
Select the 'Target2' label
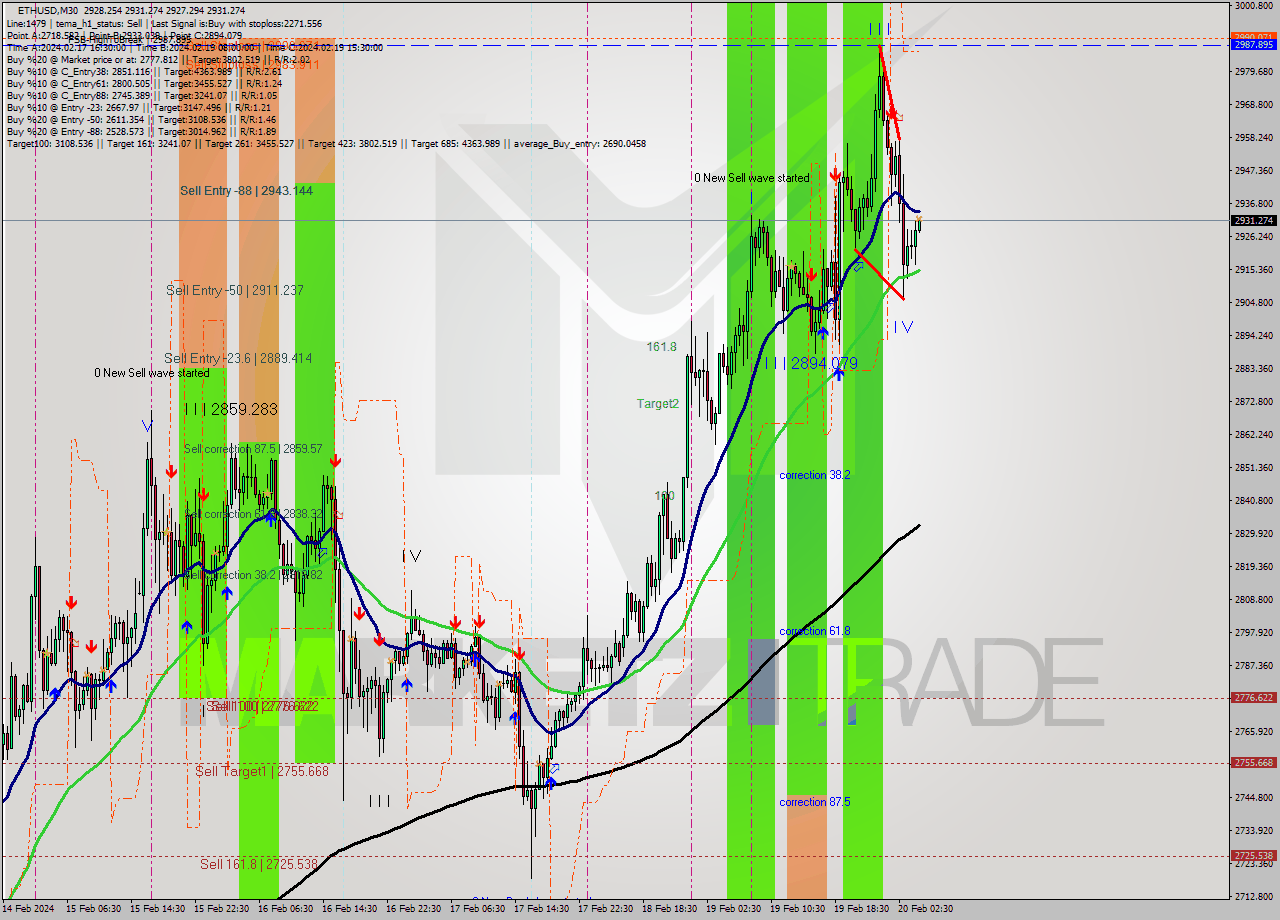(658, 404)
